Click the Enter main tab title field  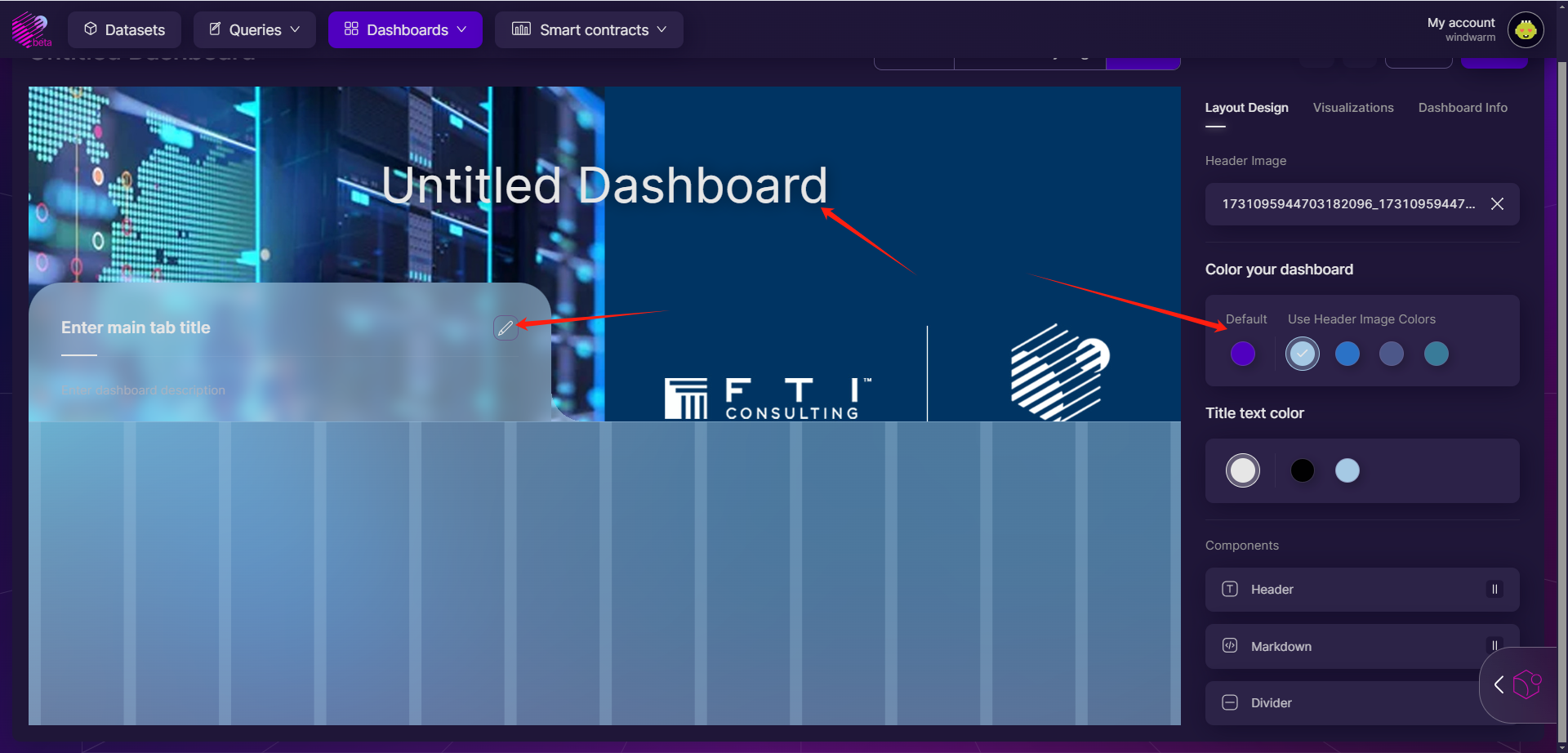(x=136, y=327)
